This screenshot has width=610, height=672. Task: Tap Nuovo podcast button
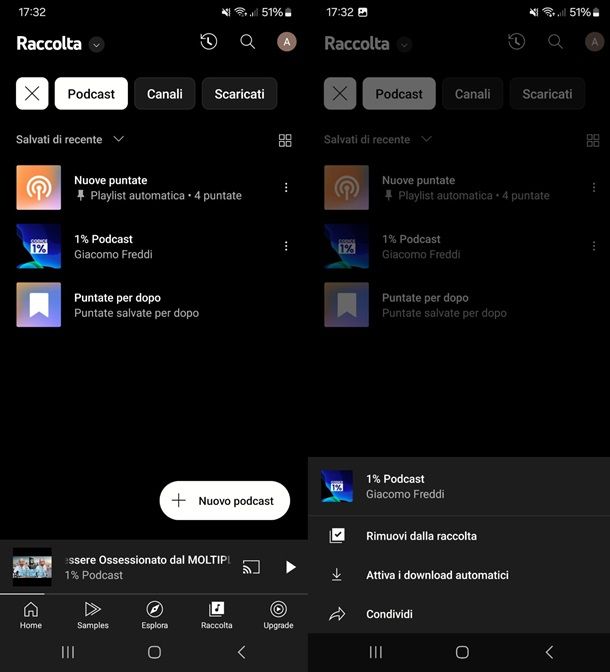pos(225,501)
